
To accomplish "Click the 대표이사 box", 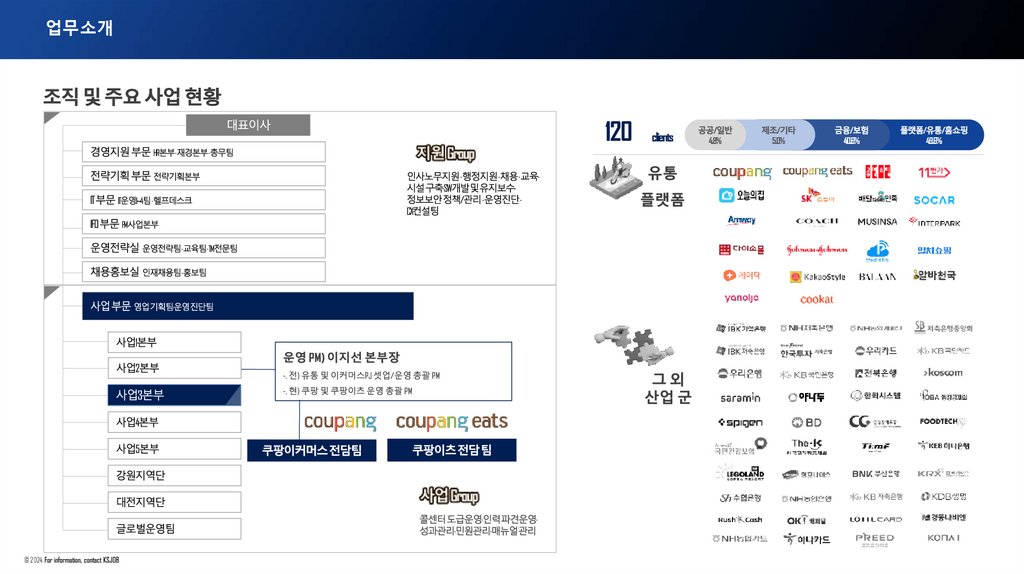I will pyautogui.click(x=248, y=125).
